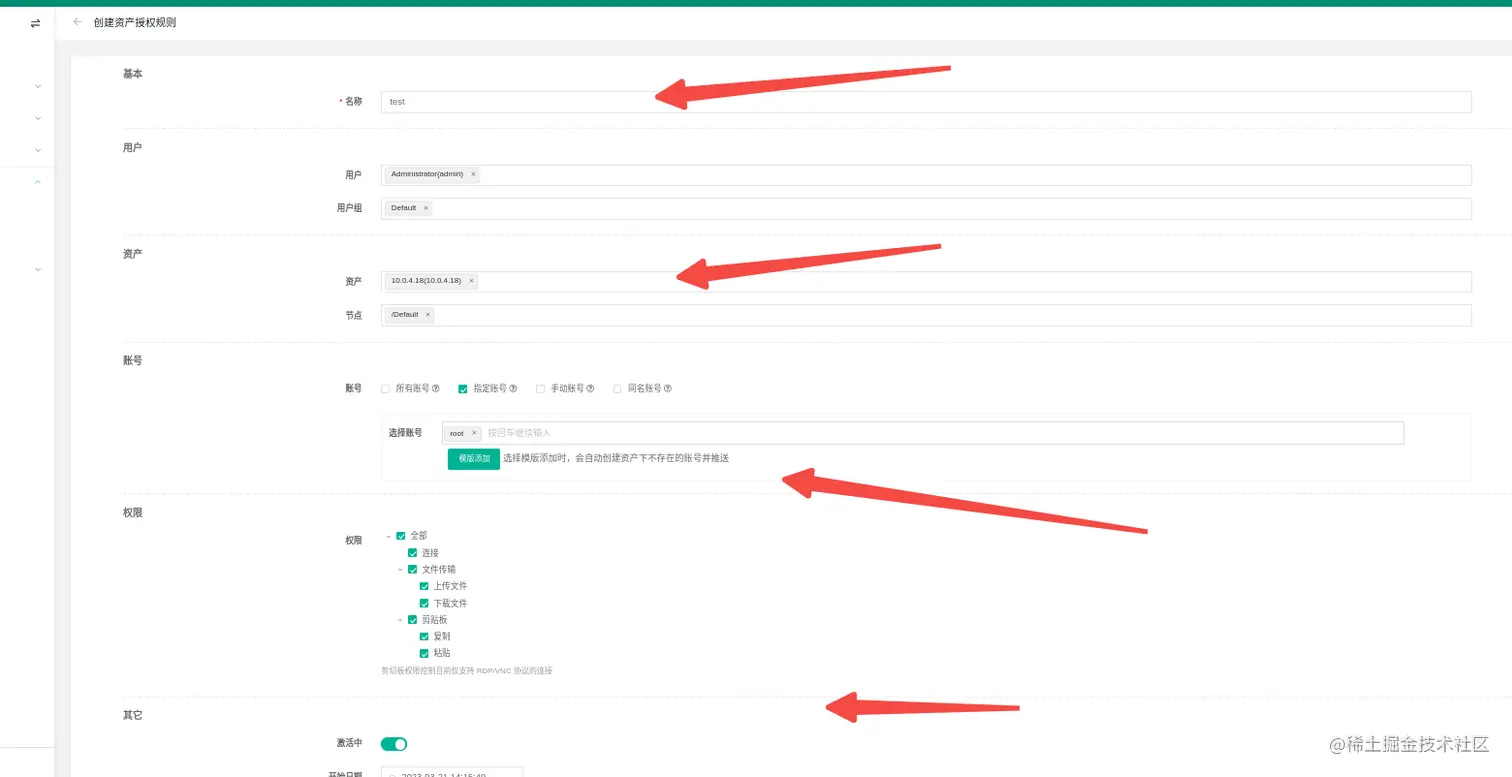The width and height of the screenshot is (1512, 777).
Task: Open help tooltip next to 同名账号
Action: pos(667,388)
